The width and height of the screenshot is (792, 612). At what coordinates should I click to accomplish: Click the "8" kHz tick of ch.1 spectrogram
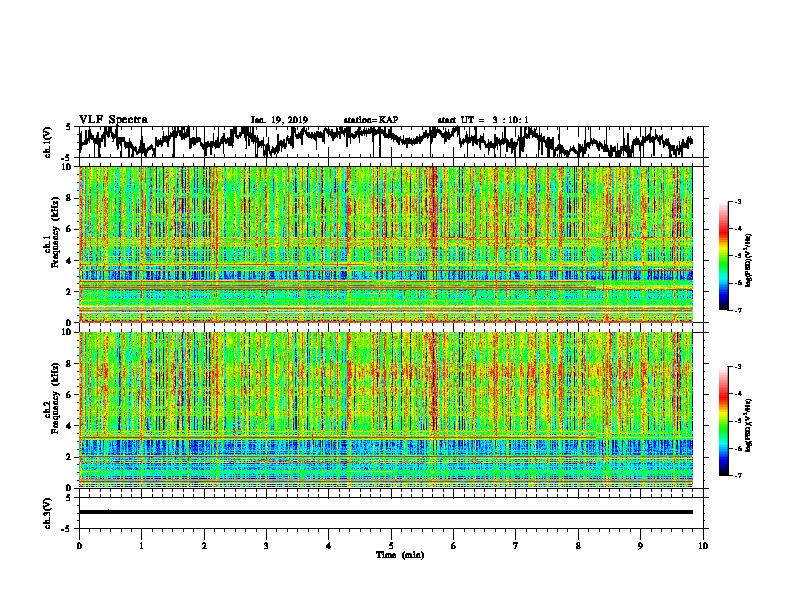click(69, 198)
